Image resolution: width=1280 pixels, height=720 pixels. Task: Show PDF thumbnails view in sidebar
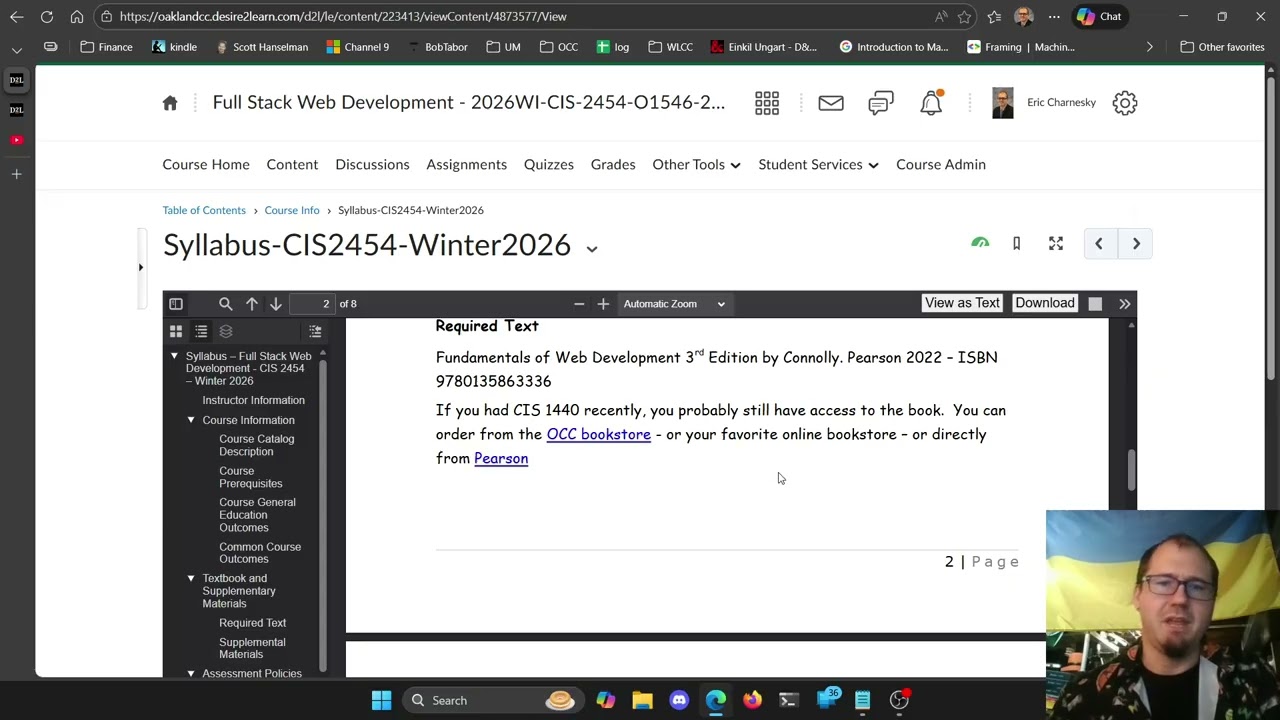pos(176,331)
